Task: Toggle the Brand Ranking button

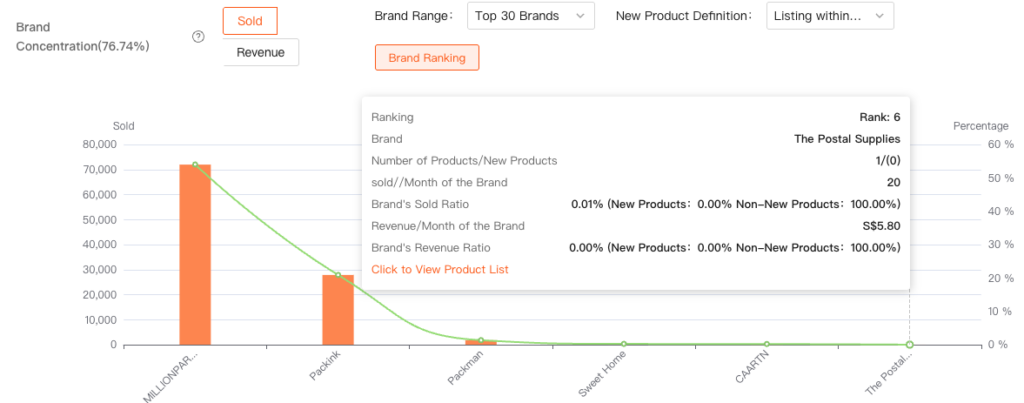Action: coord(427,58)
